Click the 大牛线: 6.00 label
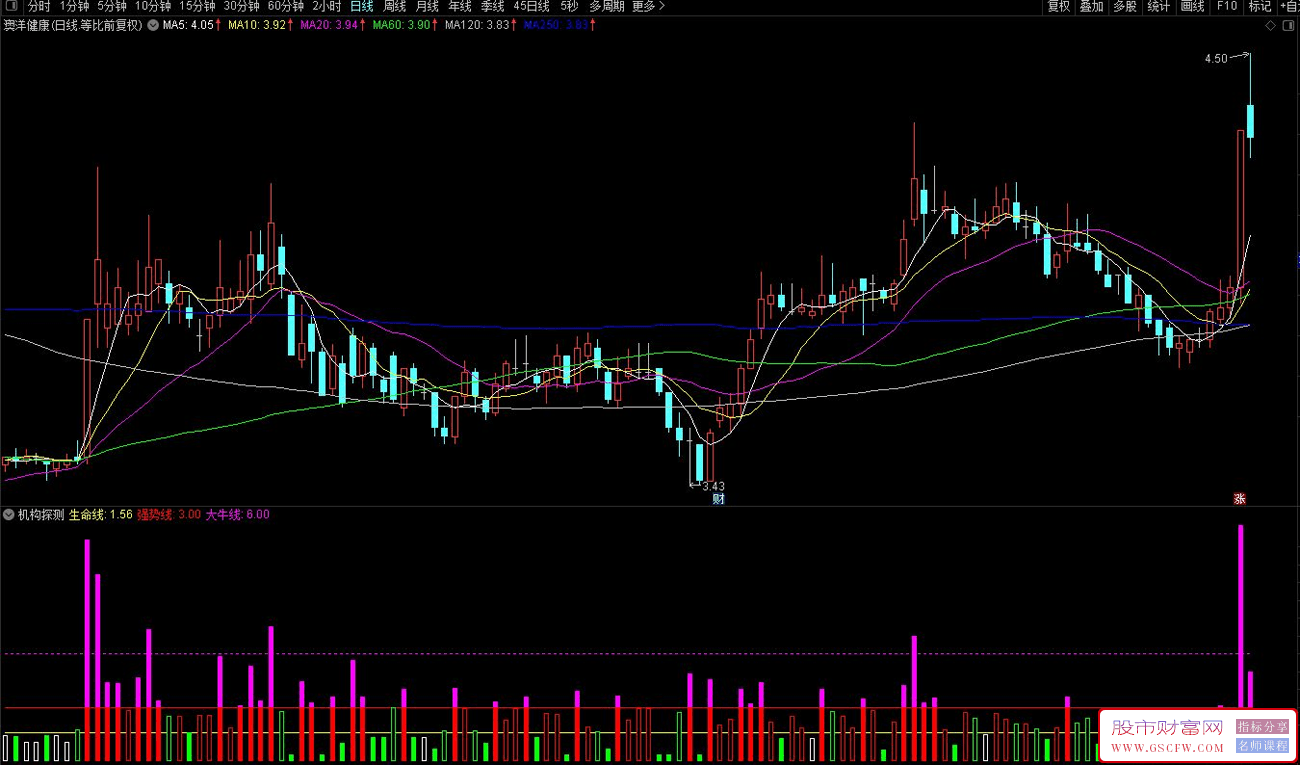This screenshot has width=1300, height=765. coord(237,515)
